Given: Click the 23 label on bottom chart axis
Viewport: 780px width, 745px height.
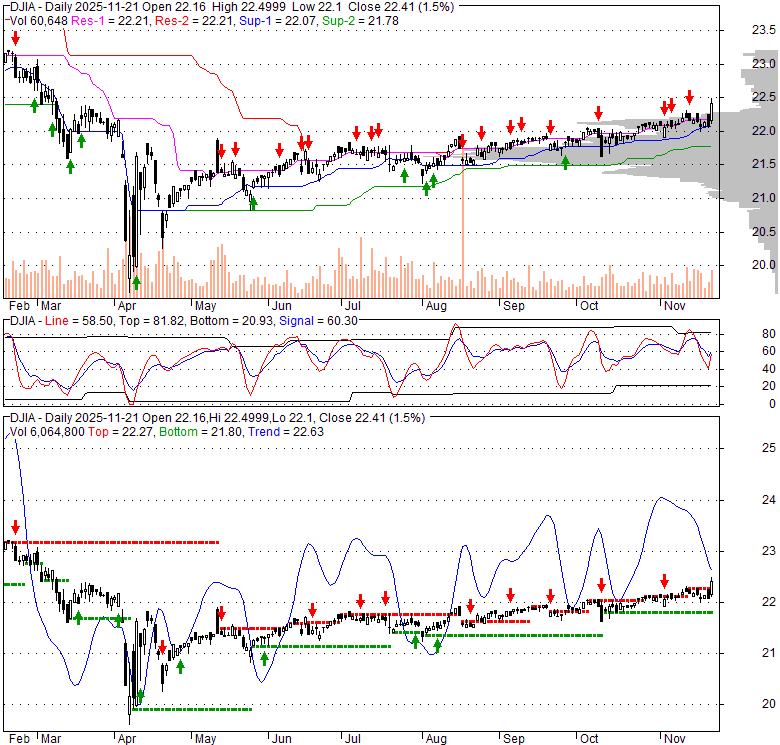Looking at the screenshot, I should 769,551.
